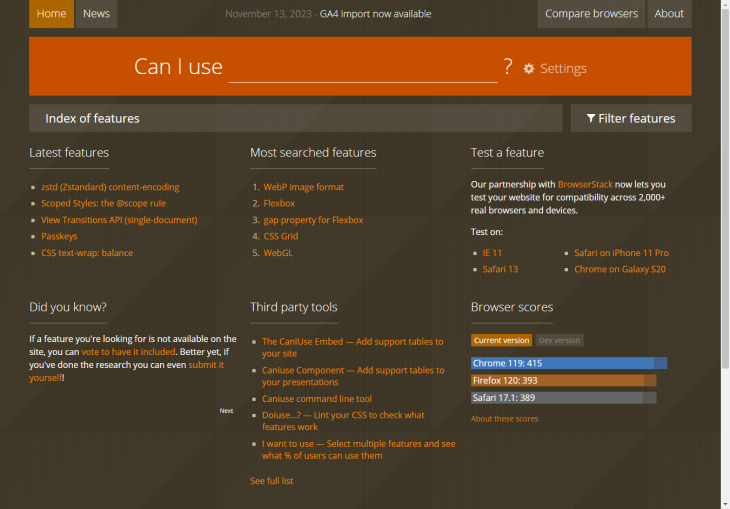Open WebP image format feature
Screen dimensions: 730x509
pos(303,187)
